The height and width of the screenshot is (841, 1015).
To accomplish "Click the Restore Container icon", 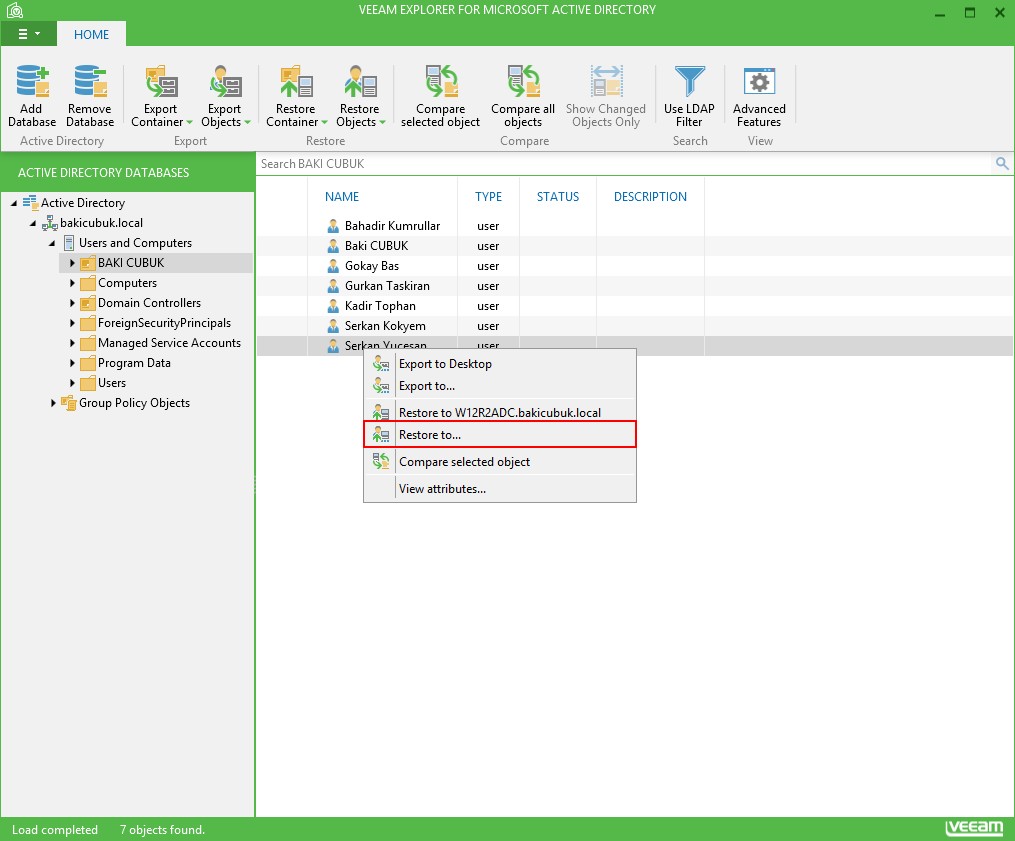I will click(x=296, y=81).
